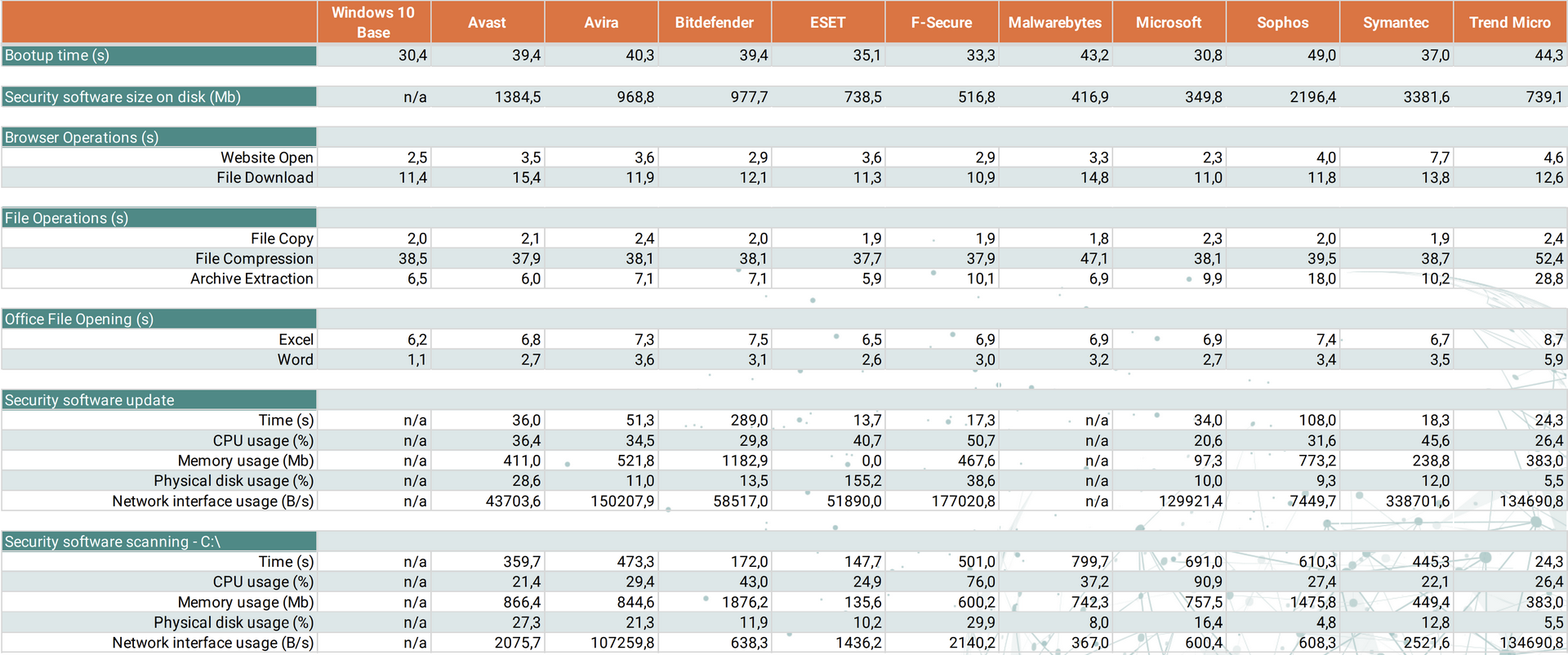This screenshot has height=655, width=1568.
Task: Select the Malwarebytes column header
Action: click(1055, 22)
